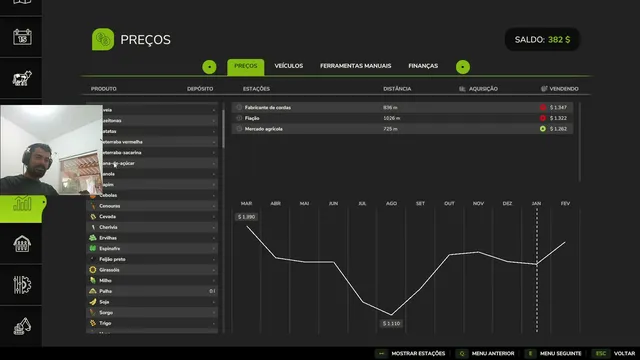The image size is (640, 360).
Task: Open the construction excavator sidebar icon
Action: click(22, 327)
